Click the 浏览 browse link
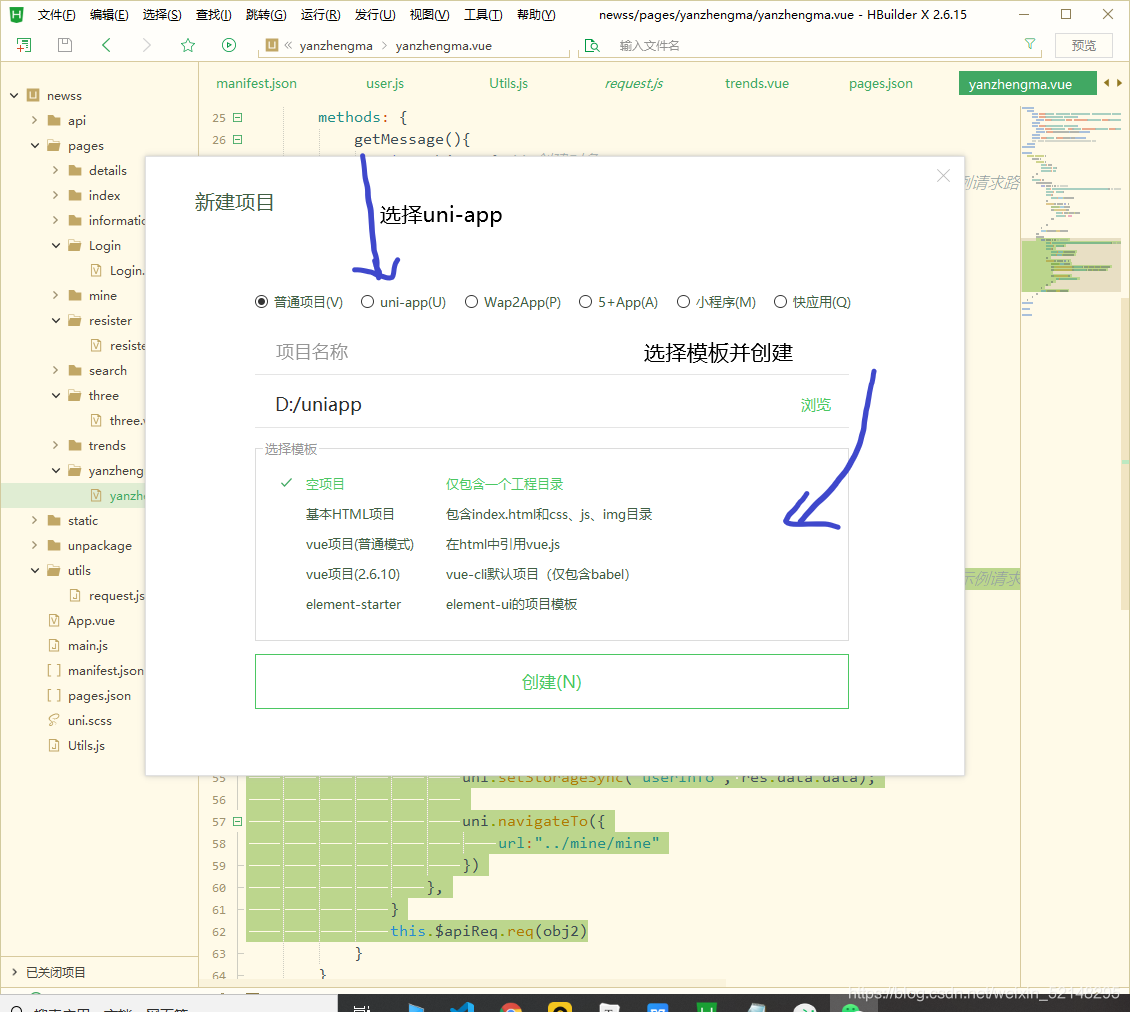Viewport: 1130px width, 1012px height. pos(816,405)
